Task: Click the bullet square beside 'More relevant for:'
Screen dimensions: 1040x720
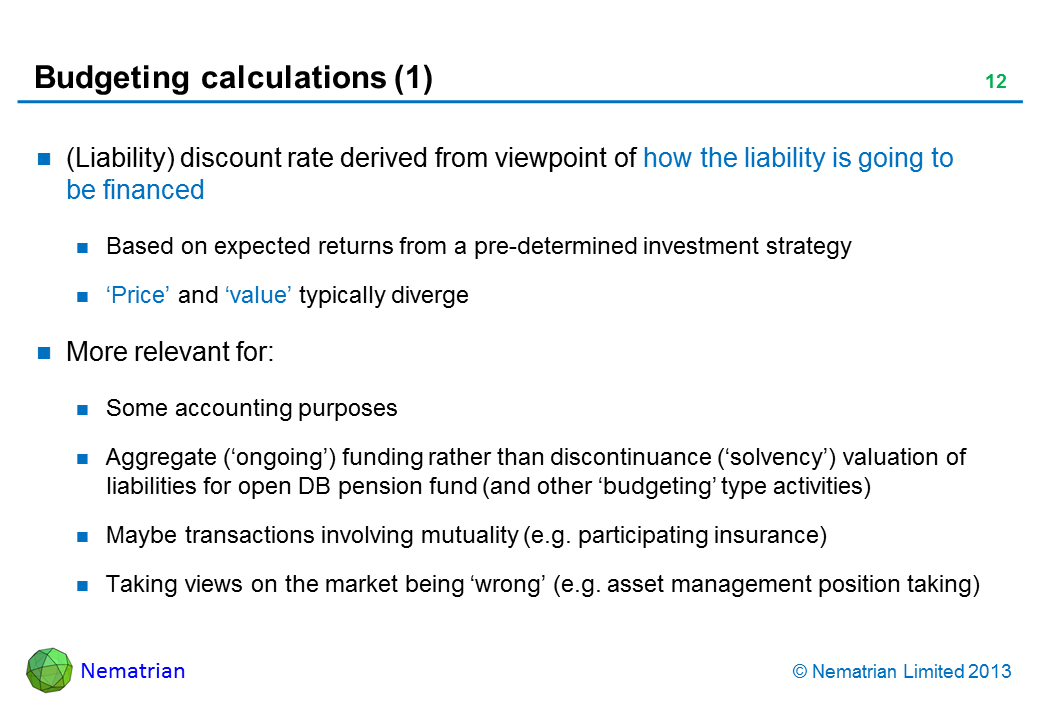Action: coord(45,352)
